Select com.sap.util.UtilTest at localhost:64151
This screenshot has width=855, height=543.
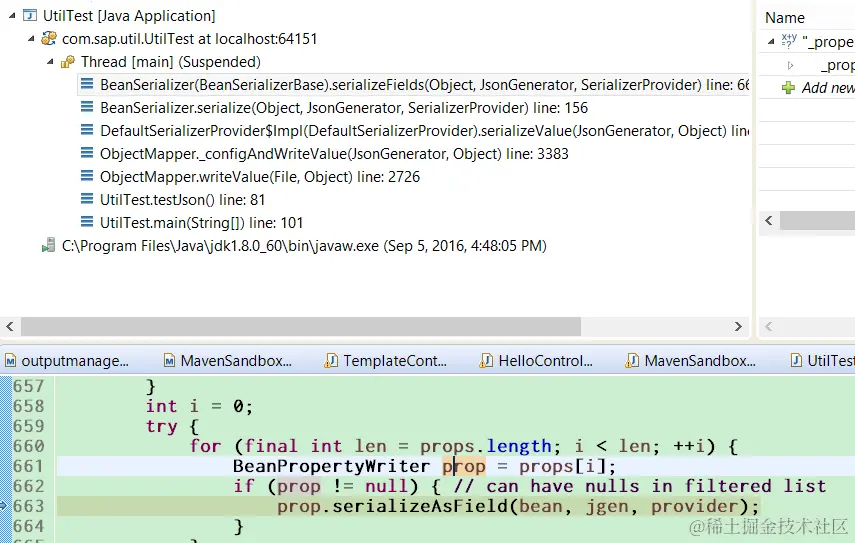190,39
